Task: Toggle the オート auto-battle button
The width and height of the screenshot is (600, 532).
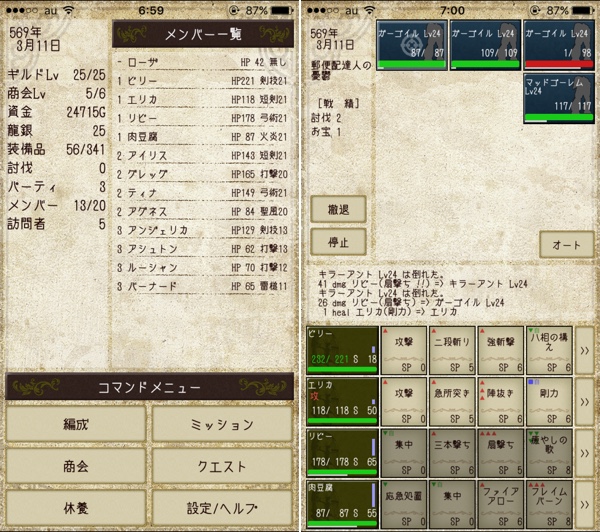Action: click(x=566, y=245)
